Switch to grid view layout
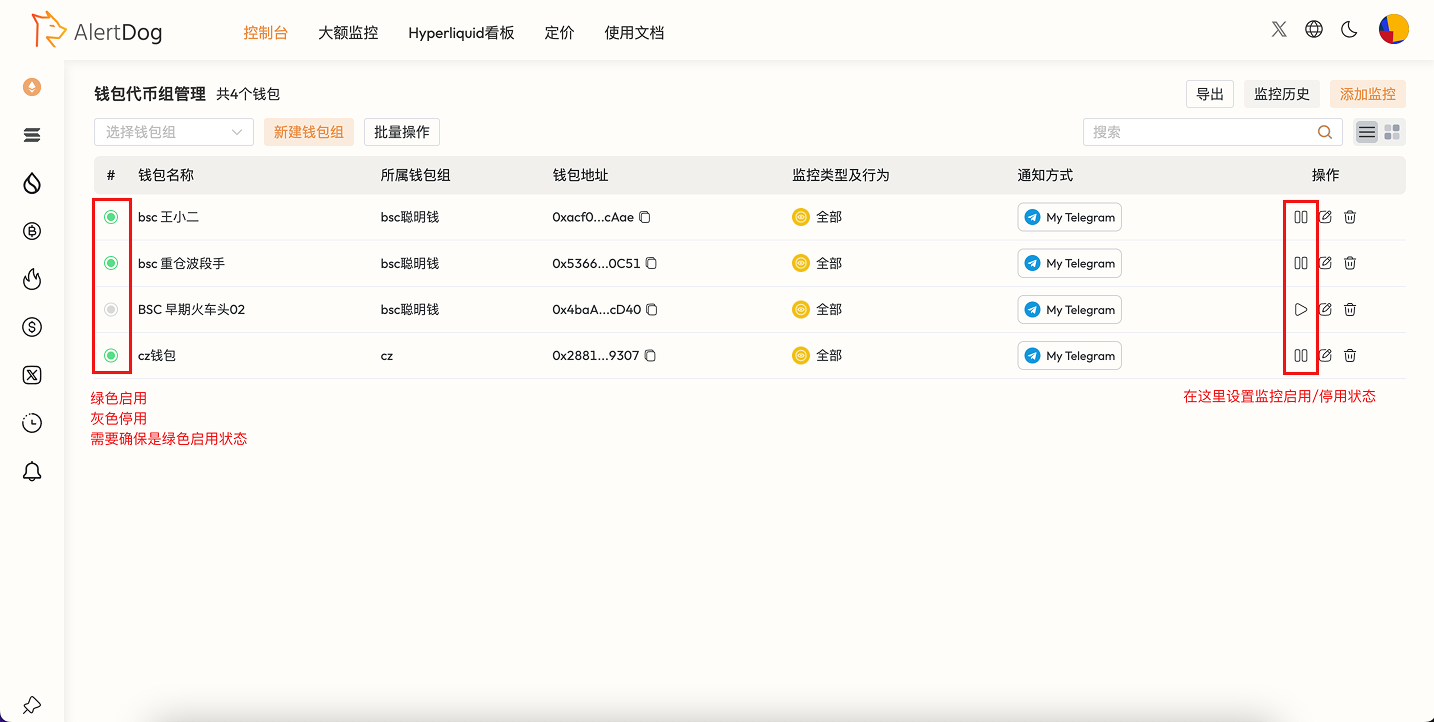 1390,131
